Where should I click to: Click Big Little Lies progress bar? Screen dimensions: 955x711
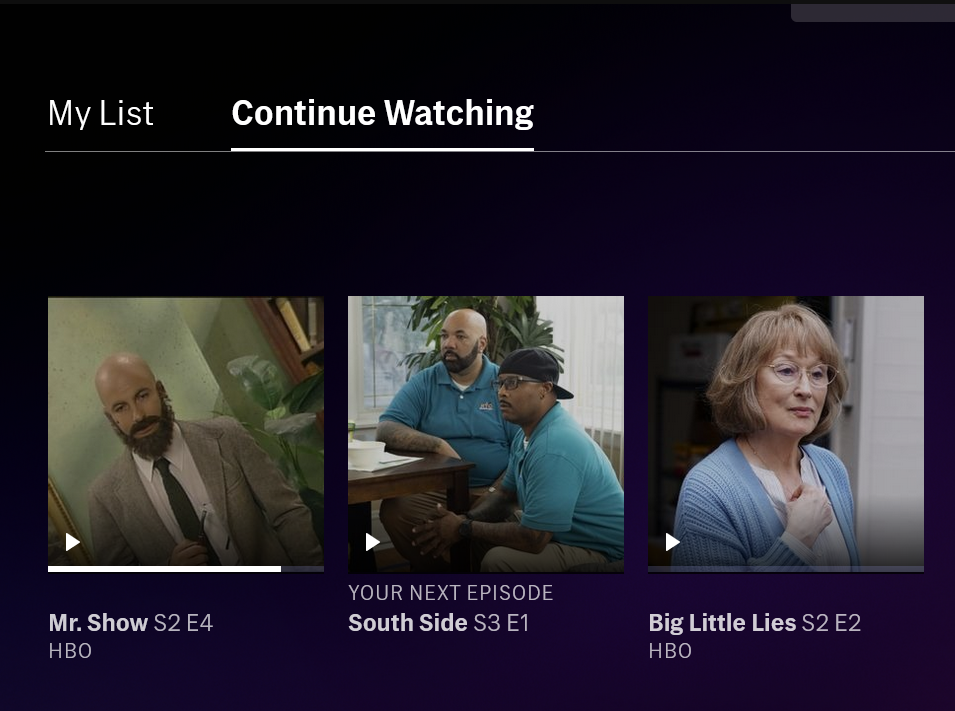click(786, 569)
